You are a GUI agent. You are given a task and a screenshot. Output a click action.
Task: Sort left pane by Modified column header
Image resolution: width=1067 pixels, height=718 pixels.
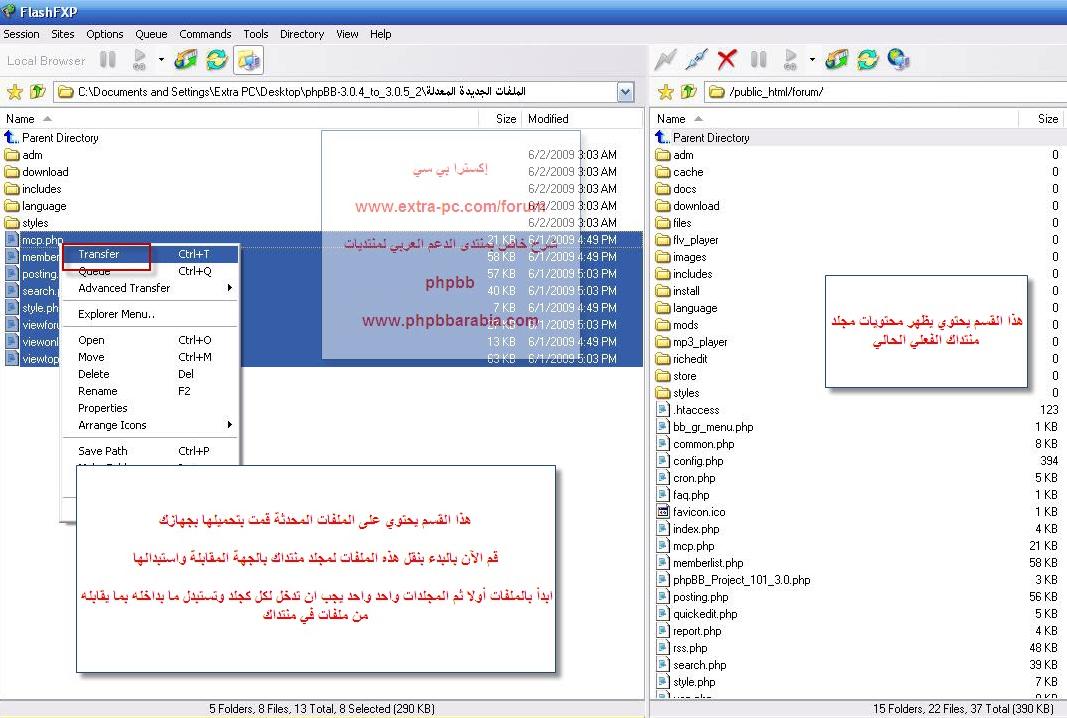[x=582, y=118]
